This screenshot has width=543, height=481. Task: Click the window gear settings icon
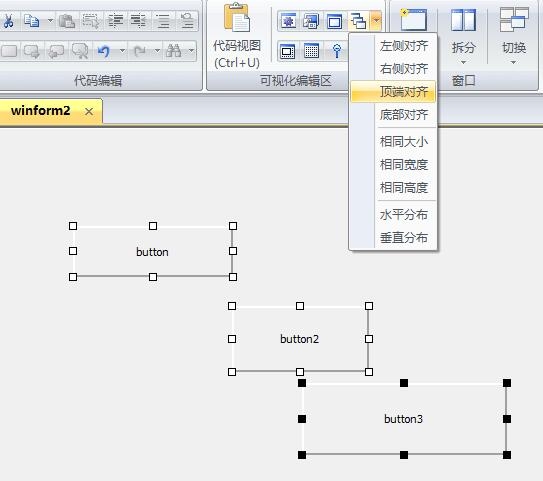(x=288, y=21)
